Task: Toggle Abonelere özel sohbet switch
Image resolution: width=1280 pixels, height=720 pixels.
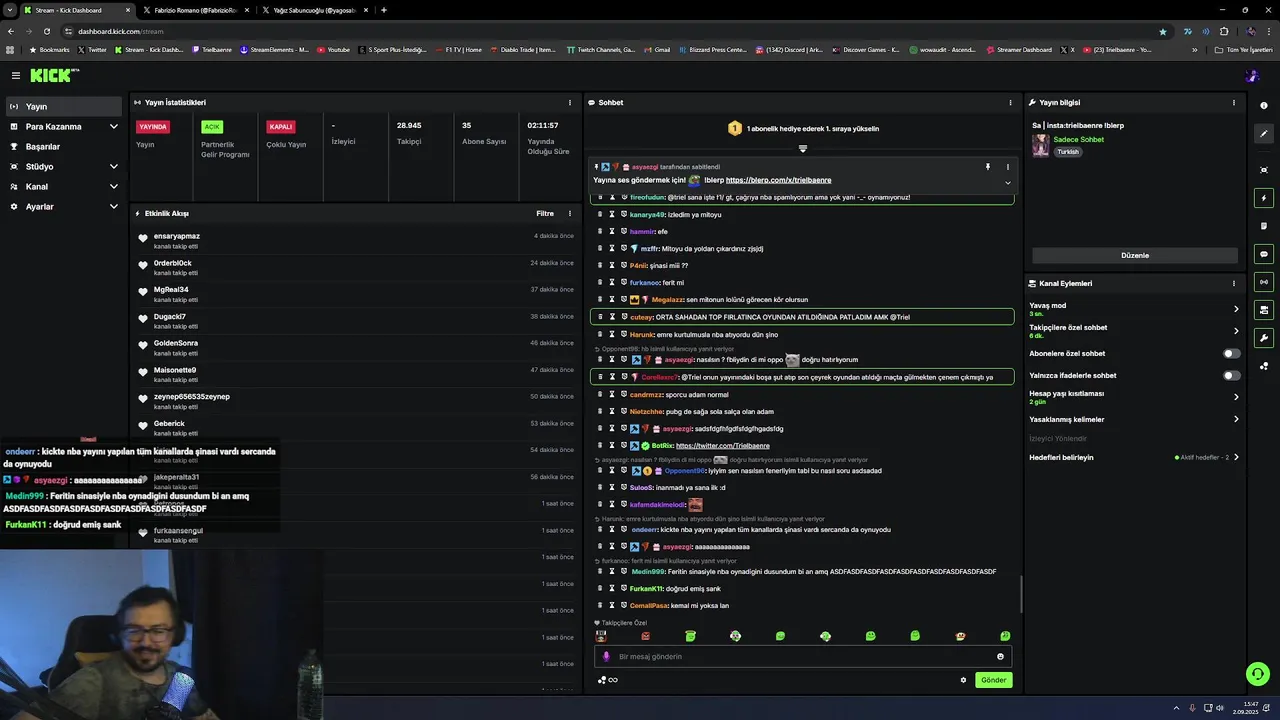Action: click(1232, 353)
